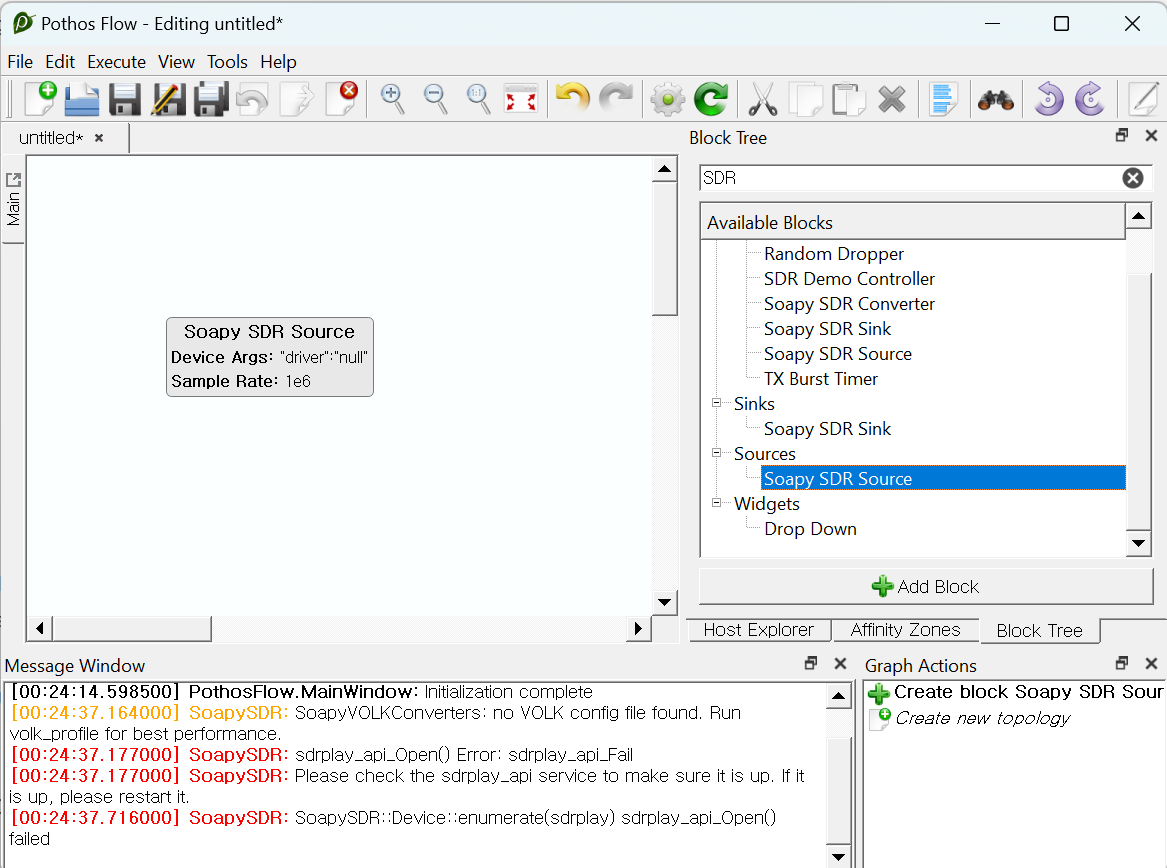Switch to the Host Explorer tab
The image size is (1167, 868).
(758, 630)
